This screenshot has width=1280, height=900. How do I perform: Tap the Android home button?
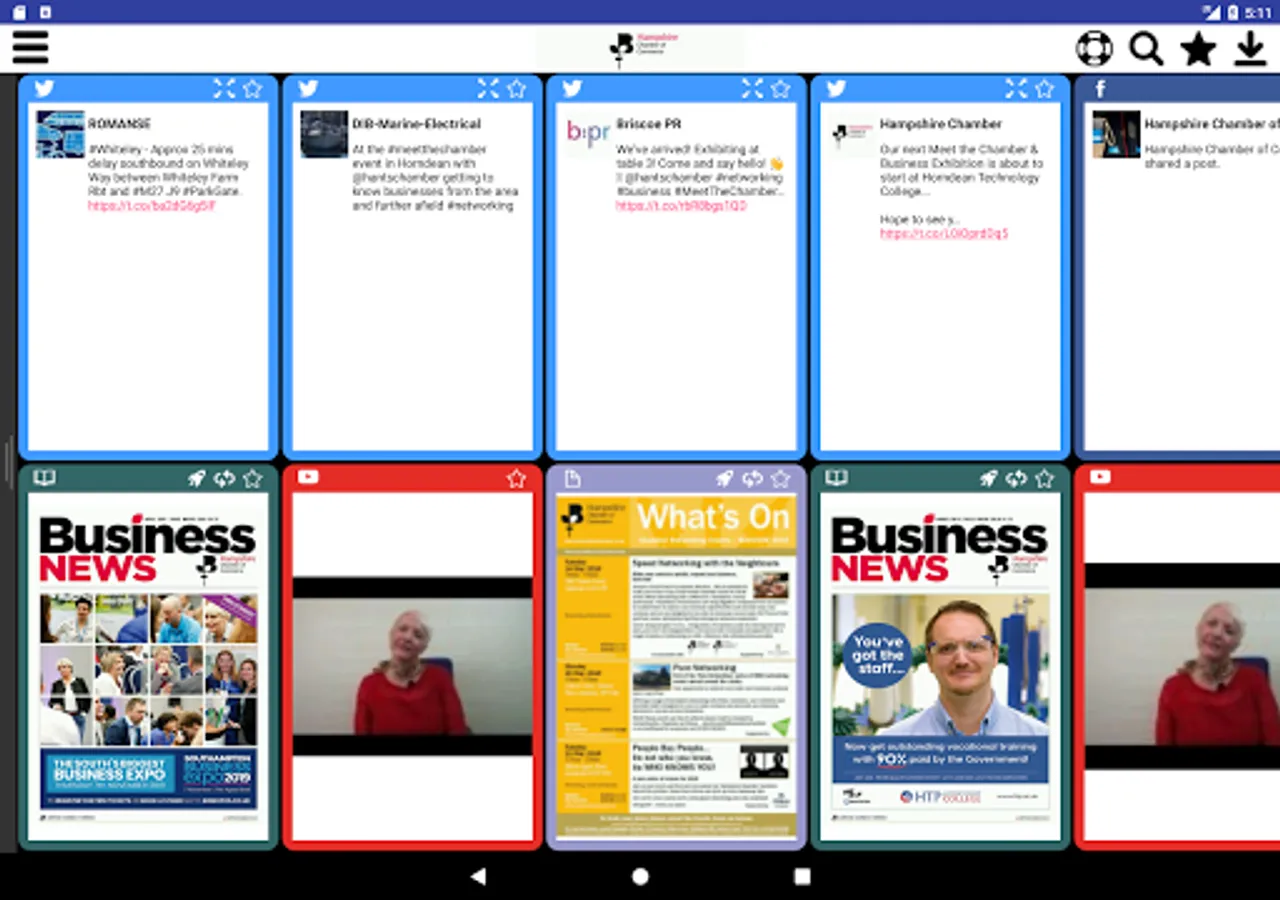click(x=640, y=876)
